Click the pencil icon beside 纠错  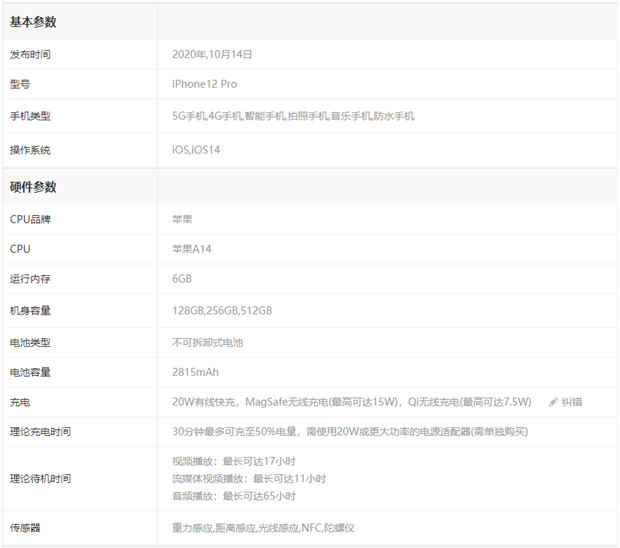(553, 402)
